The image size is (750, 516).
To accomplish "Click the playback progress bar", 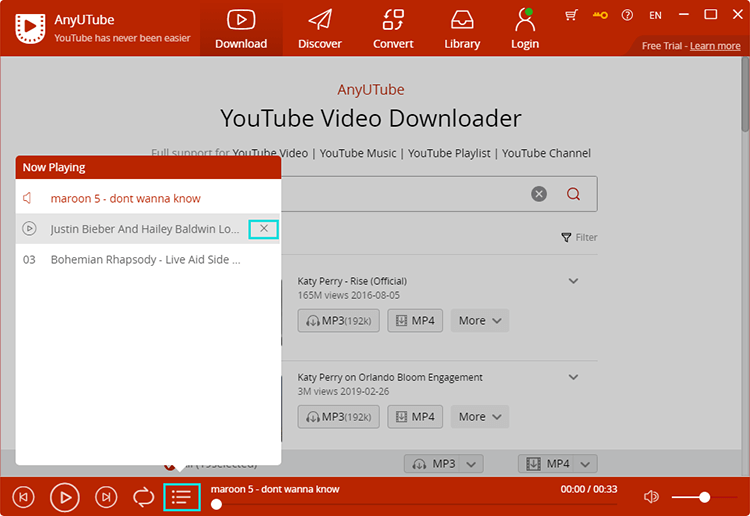I will click(x=414, y=504).
